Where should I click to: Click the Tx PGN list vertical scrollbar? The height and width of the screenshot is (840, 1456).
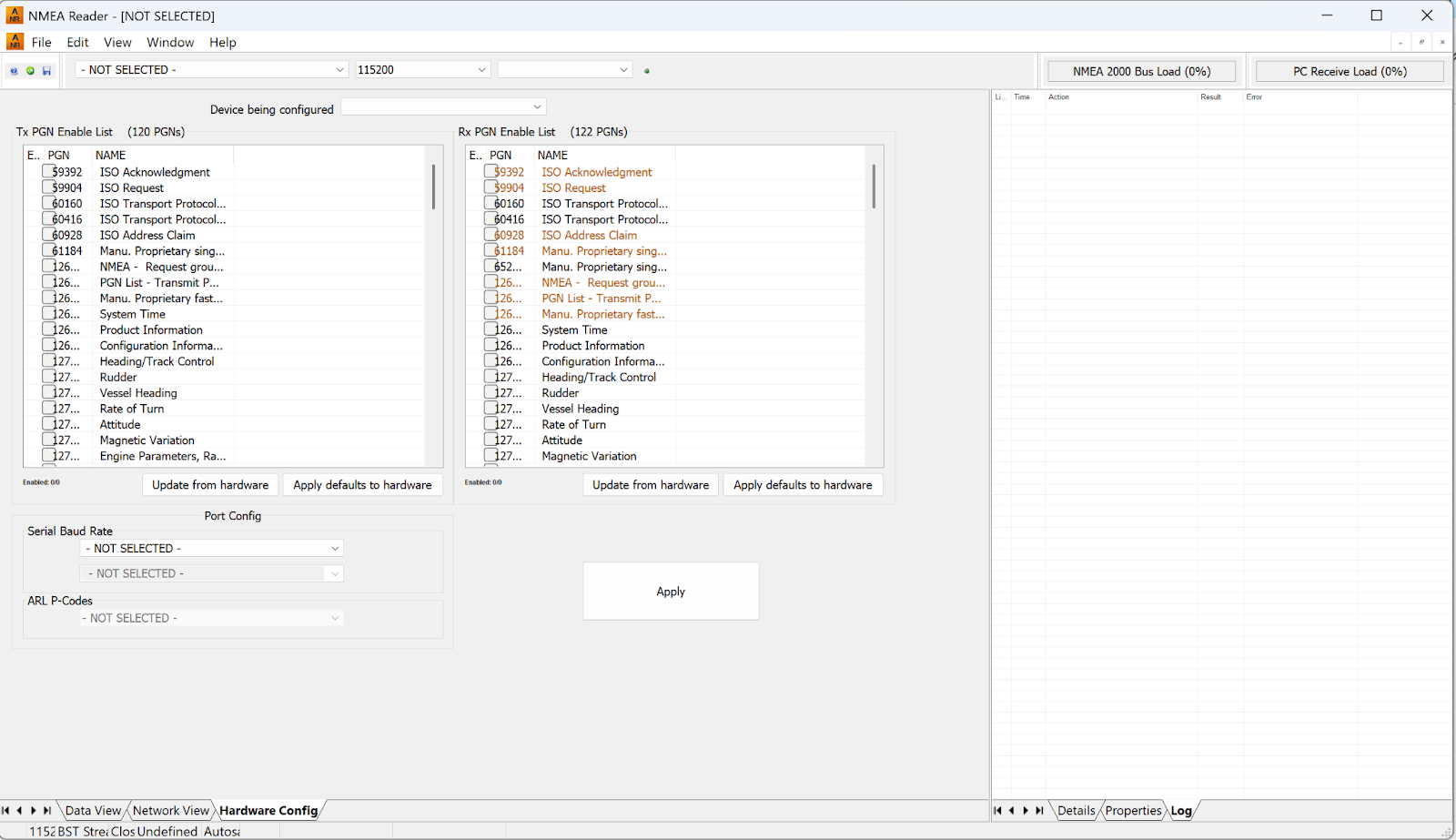433,187
